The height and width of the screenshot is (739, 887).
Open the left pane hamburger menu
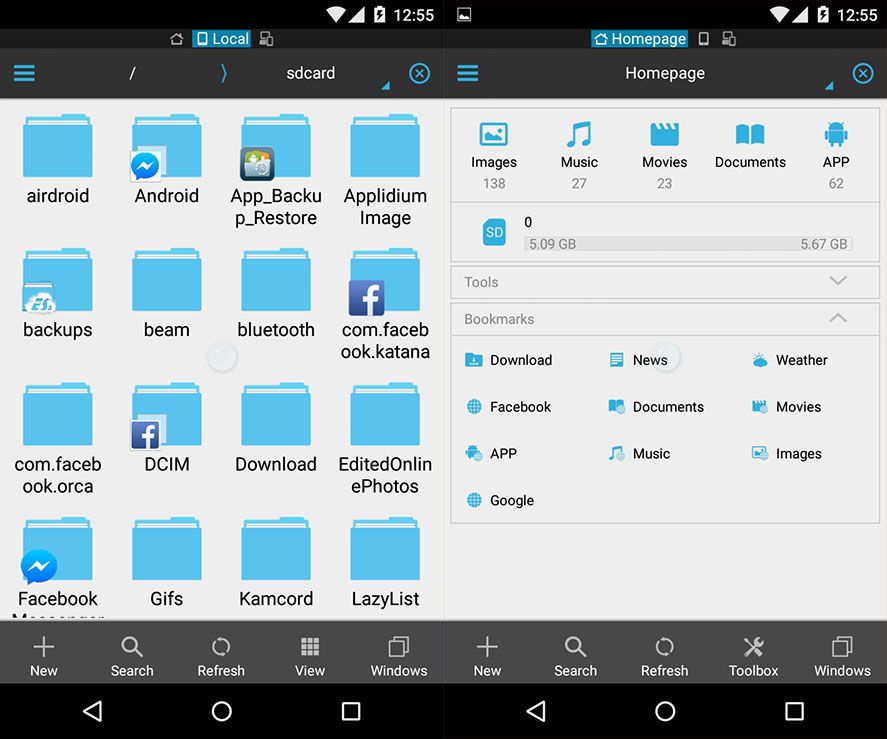tap(23, 73)
